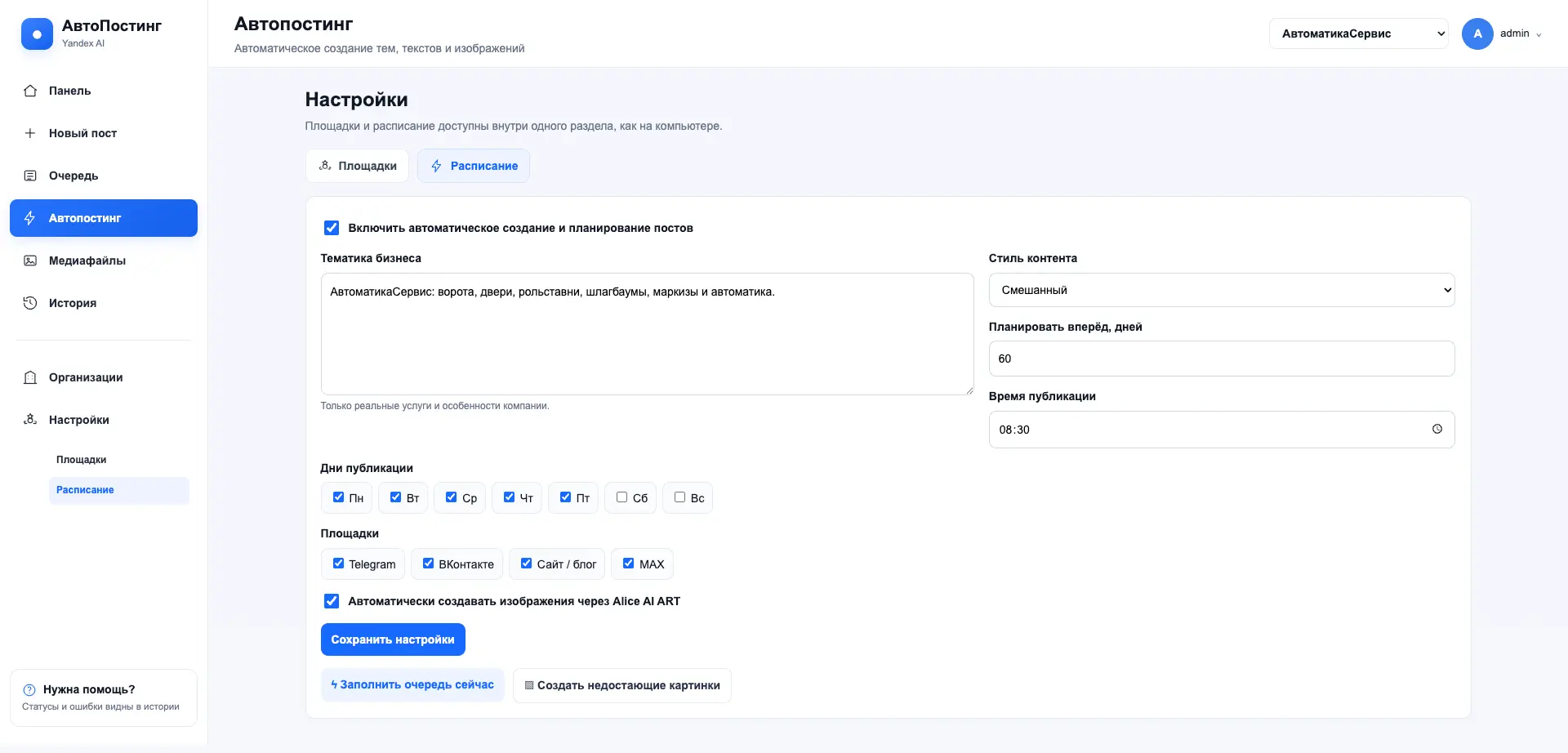Click the nodes icon in Площадки tab

pyautogui.click(x=325, y=166)
